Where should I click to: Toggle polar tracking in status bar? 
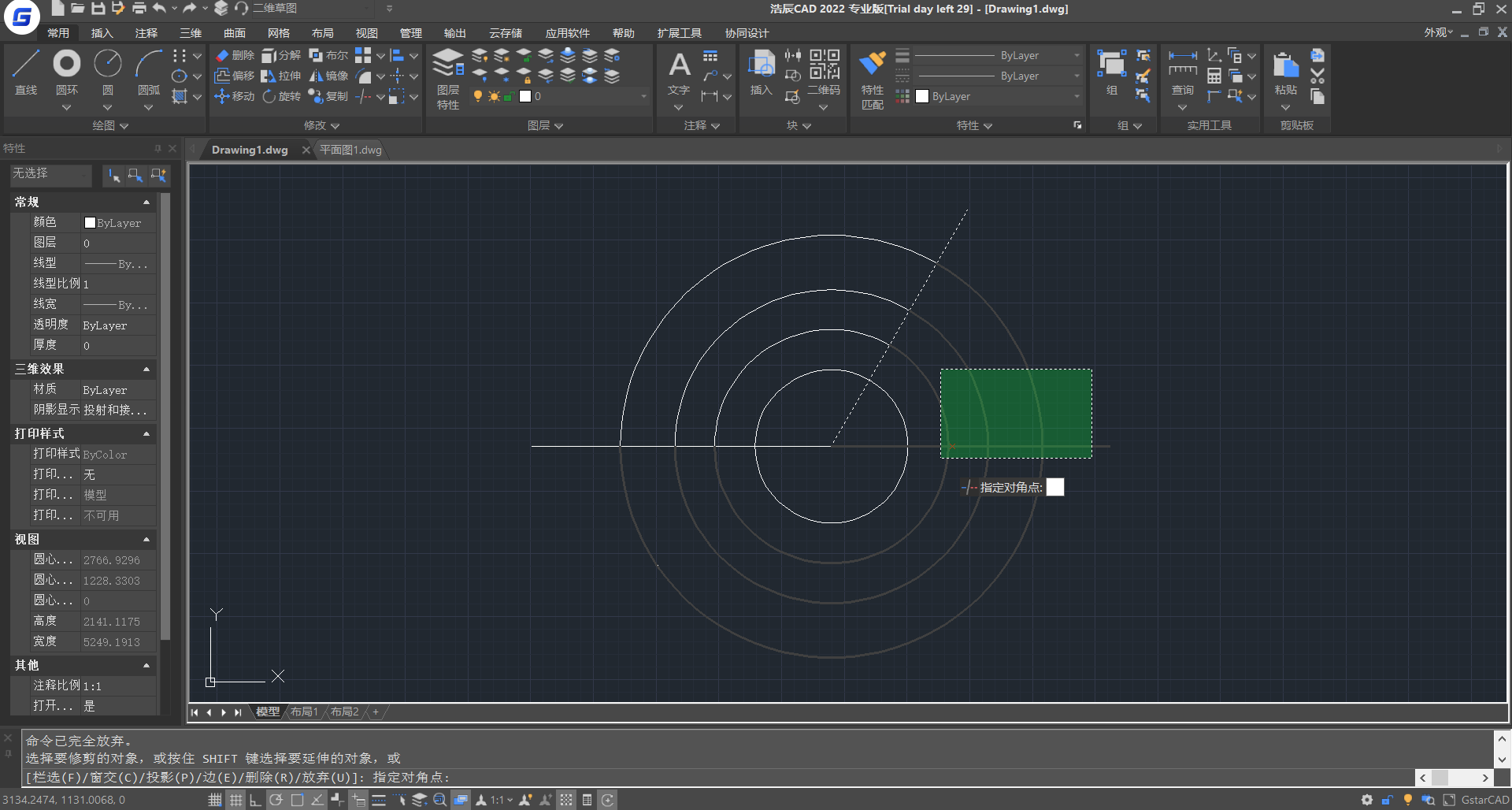tap(276, 800)
